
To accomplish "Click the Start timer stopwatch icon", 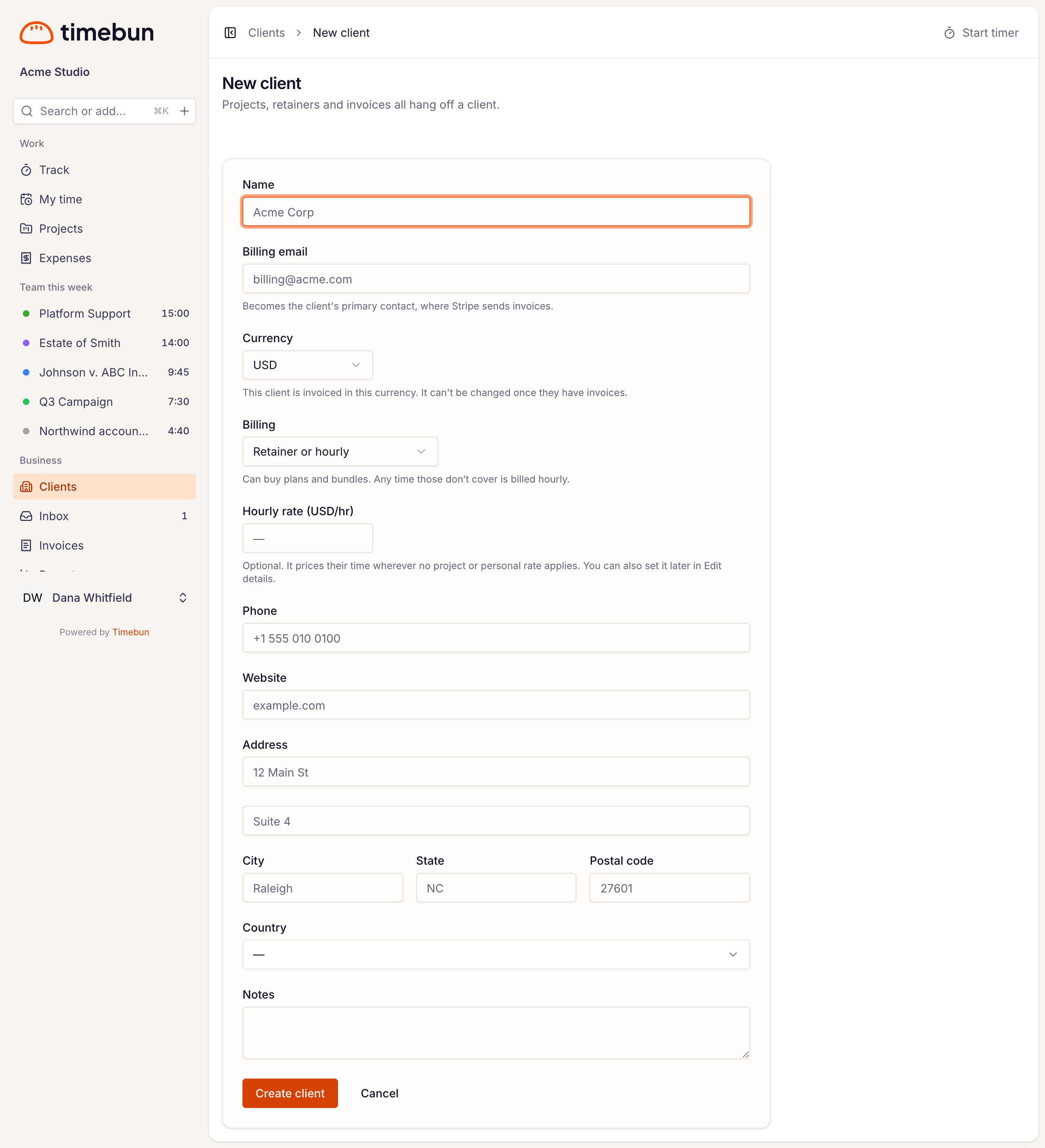I will tap(949, 33).
